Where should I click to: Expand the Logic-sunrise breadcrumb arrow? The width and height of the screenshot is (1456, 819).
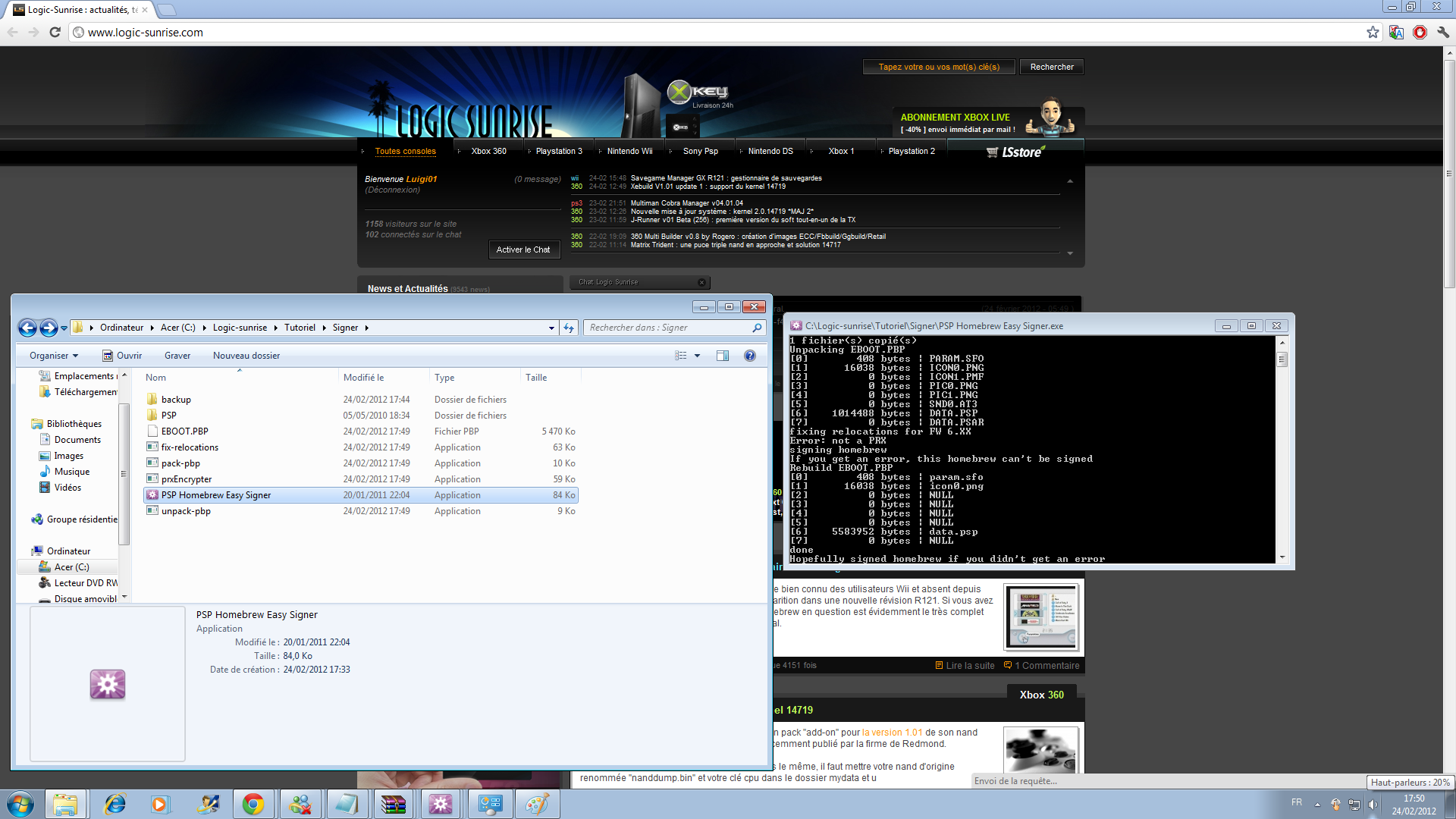pos(275,328)
